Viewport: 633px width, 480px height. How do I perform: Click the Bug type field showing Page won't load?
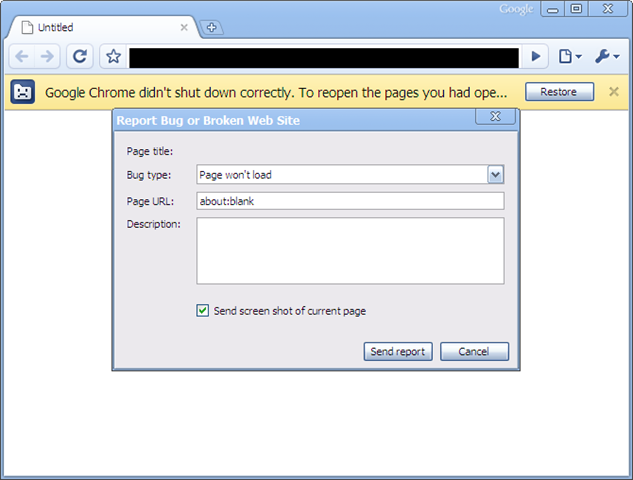click(350, 174)
